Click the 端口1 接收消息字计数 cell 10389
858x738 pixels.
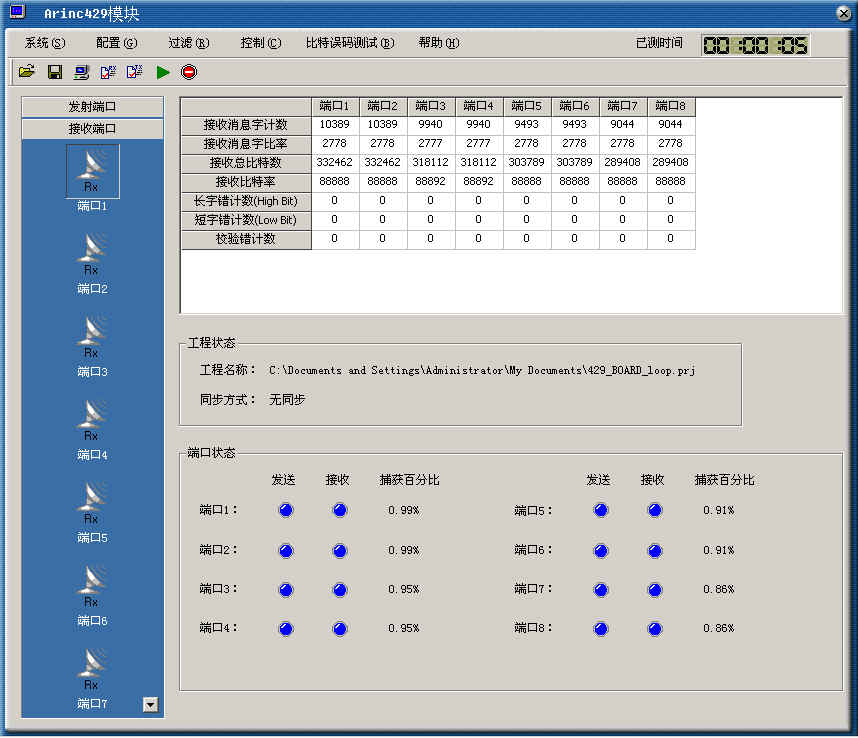pyautogui.click(x=335, y=125)
